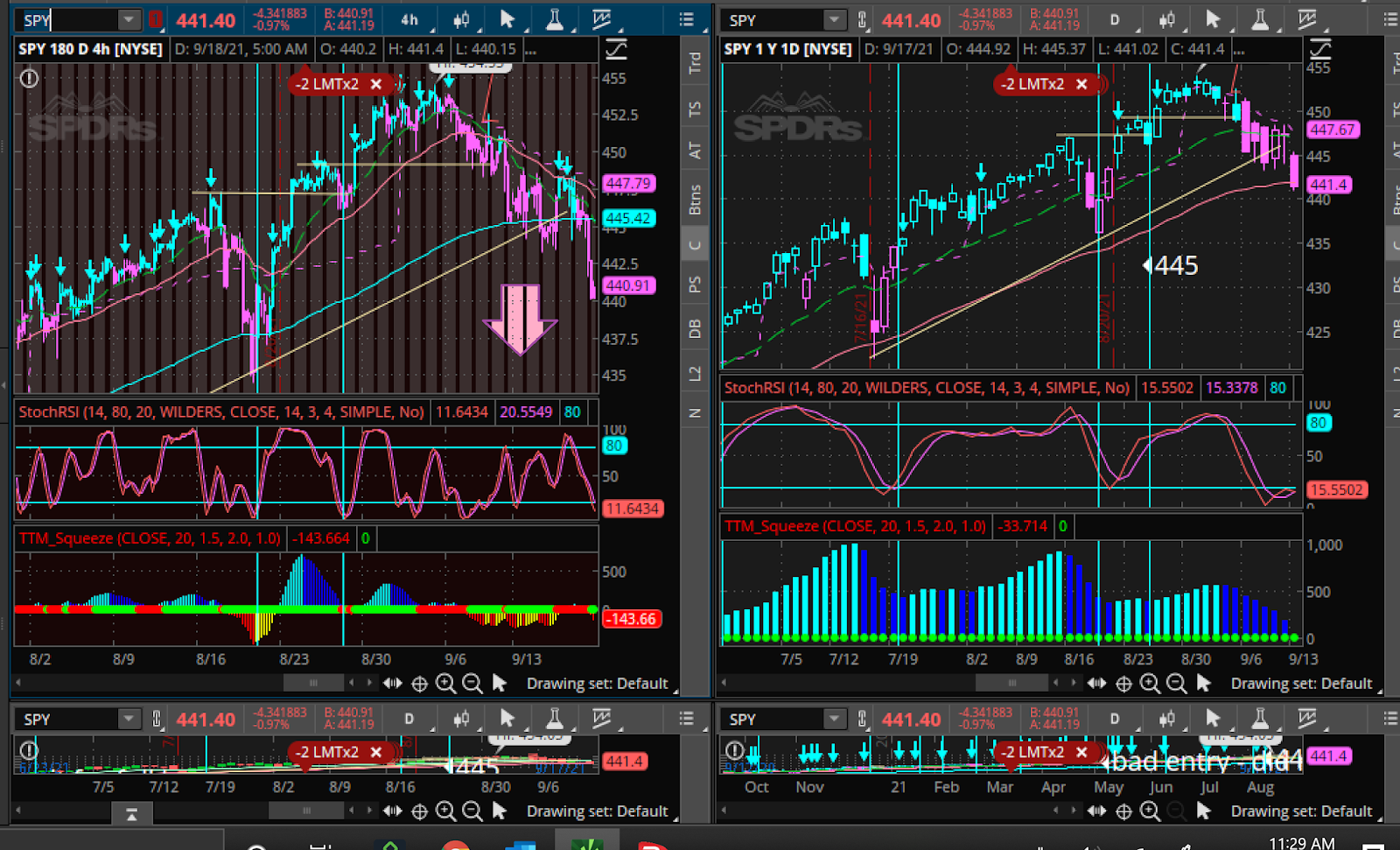Open the D timeframe selector in bottom-left chart
Viewport: 1400px width, 850px height.
tap(409, 719)
